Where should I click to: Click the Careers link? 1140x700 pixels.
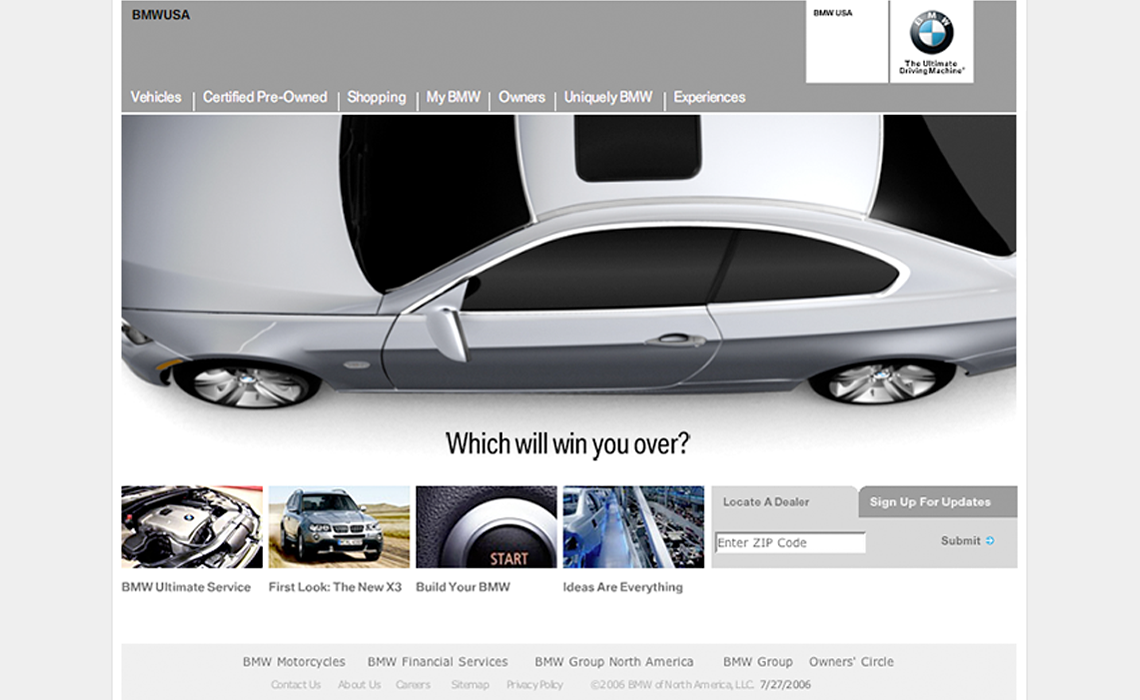point(413,685)
